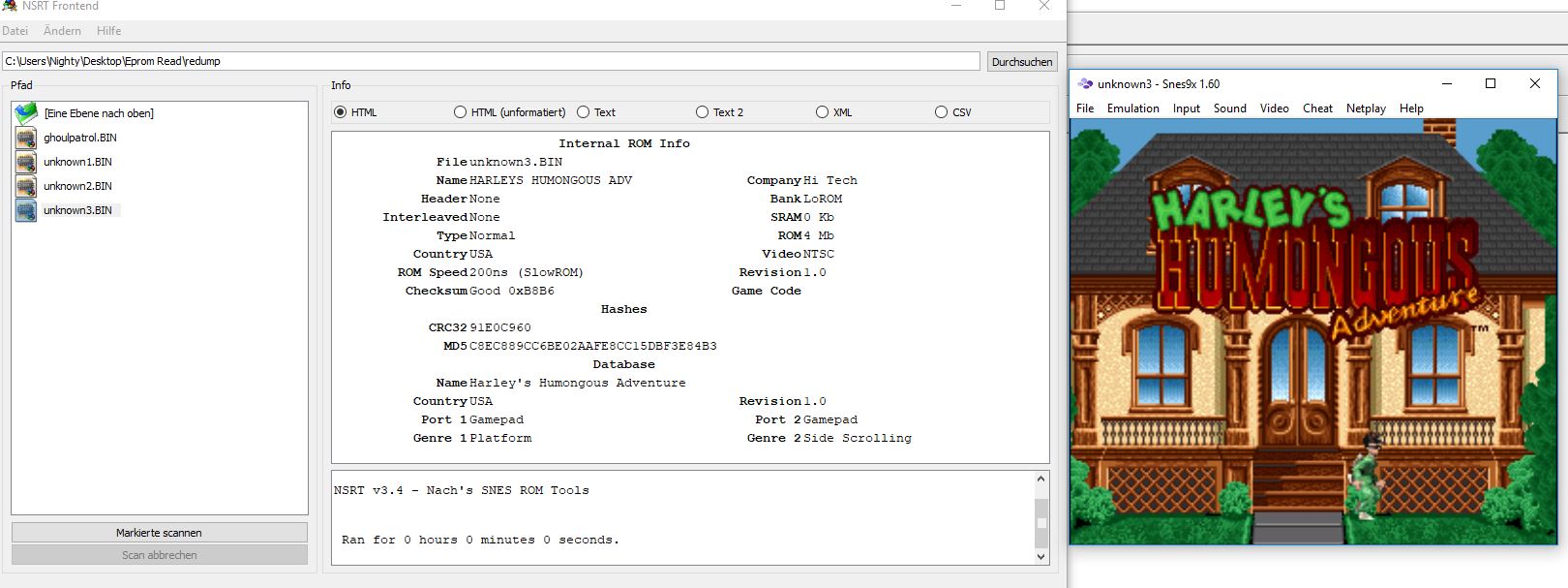Viewport: 1568px width, 588px height.
Task: Click the up-one-level folder icon
Action: pyautogui.click(x=26, y=113)
